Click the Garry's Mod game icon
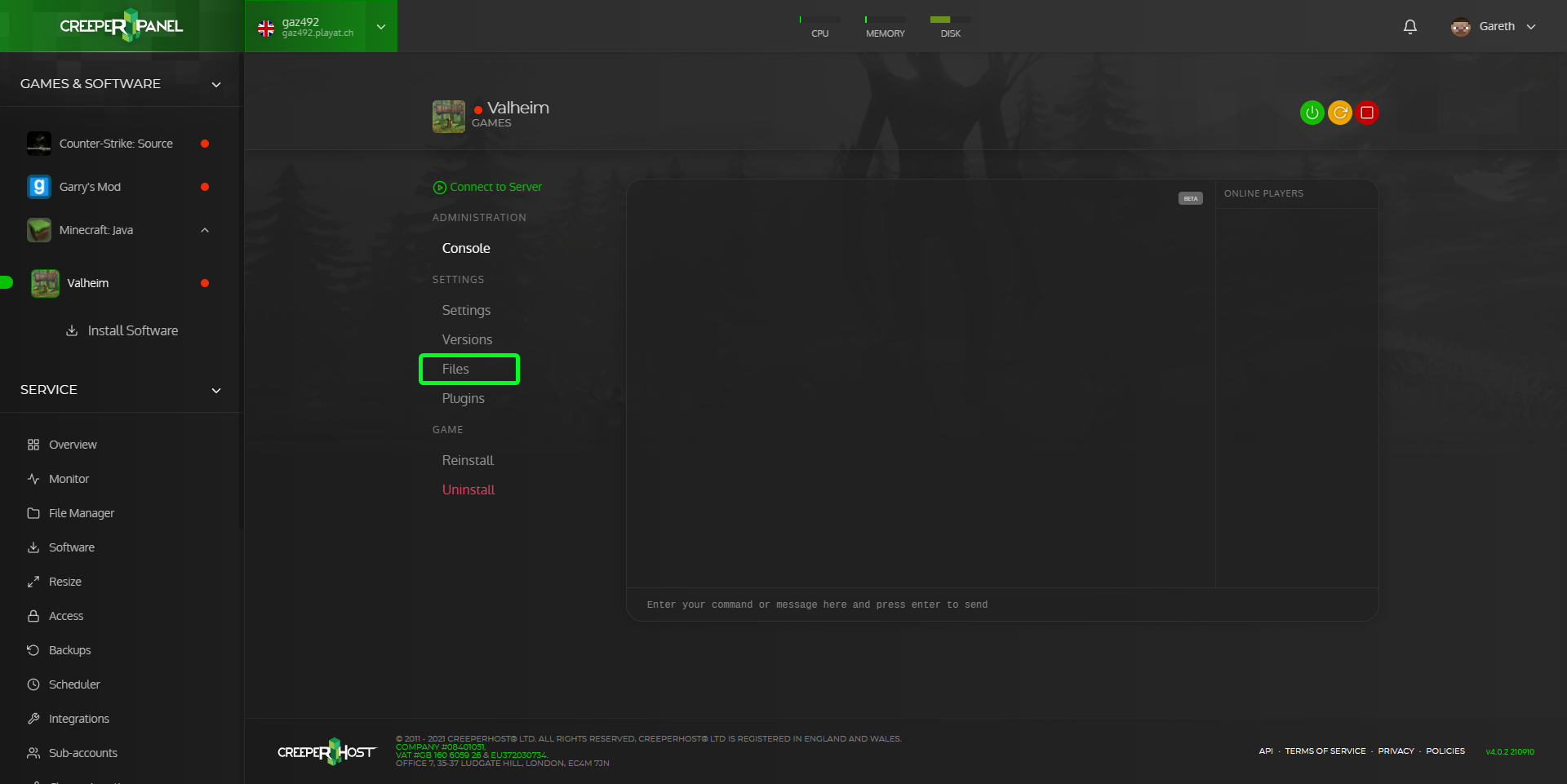The height and width of the screenshot is (784, 1567). 39,187
